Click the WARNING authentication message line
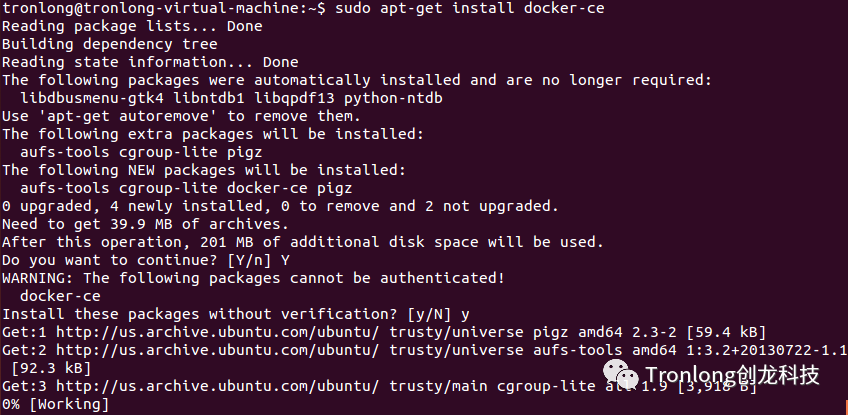This screenshot has width=848, height=415. tap(253, 278)
